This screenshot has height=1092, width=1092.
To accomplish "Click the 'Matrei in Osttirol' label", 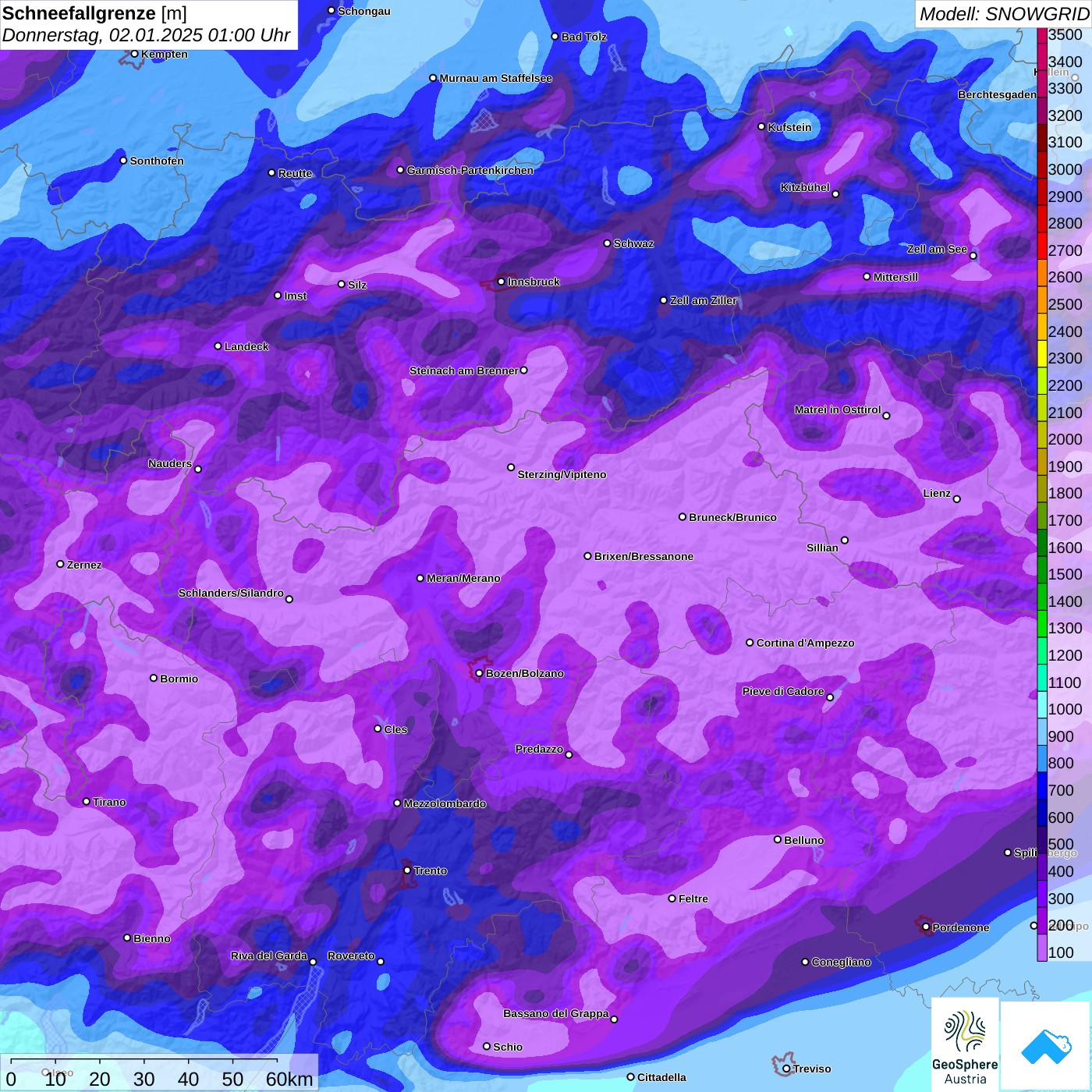I will coord(838,409).
